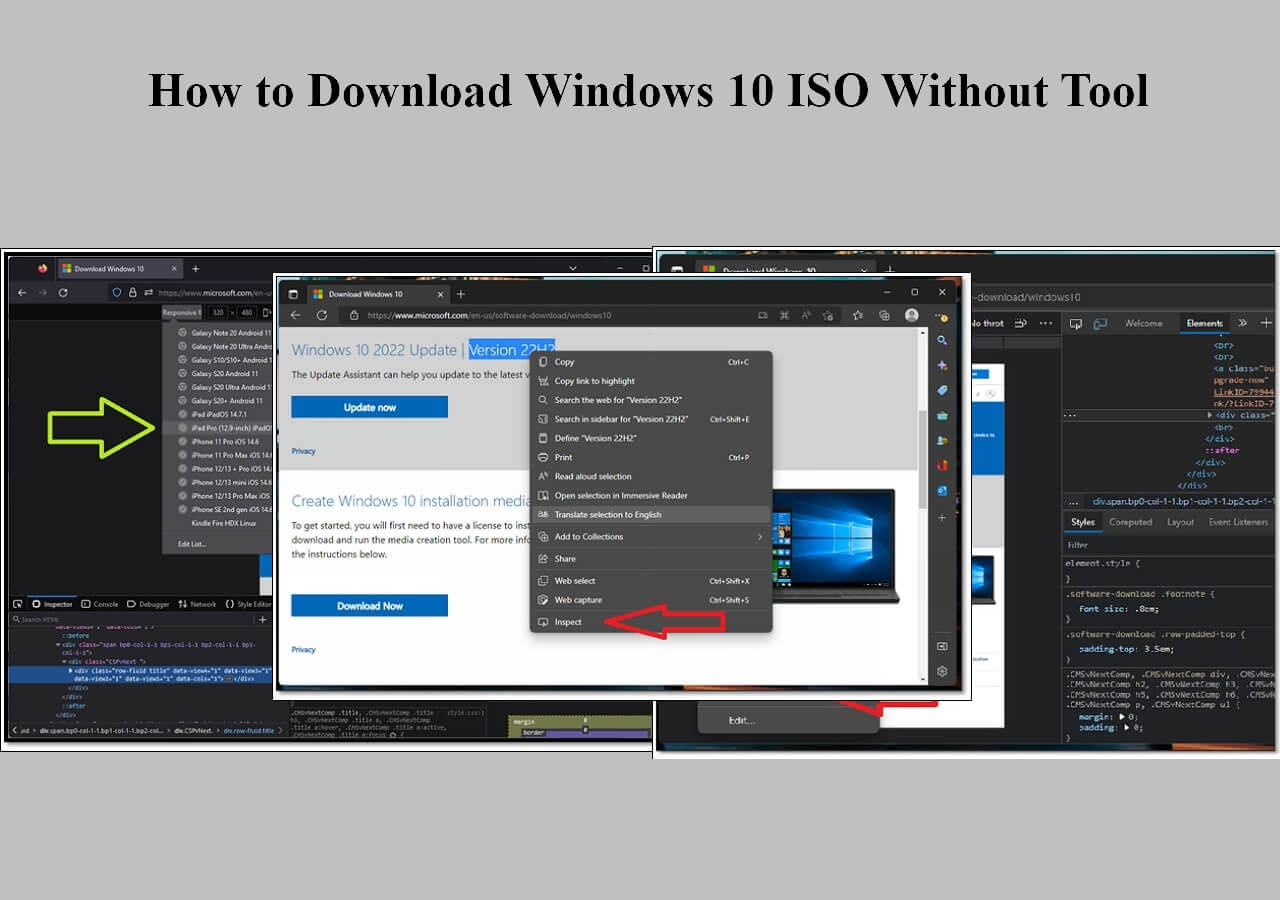
Task: Expand the div class node in Edge Elements
Action: [1210, 414]
